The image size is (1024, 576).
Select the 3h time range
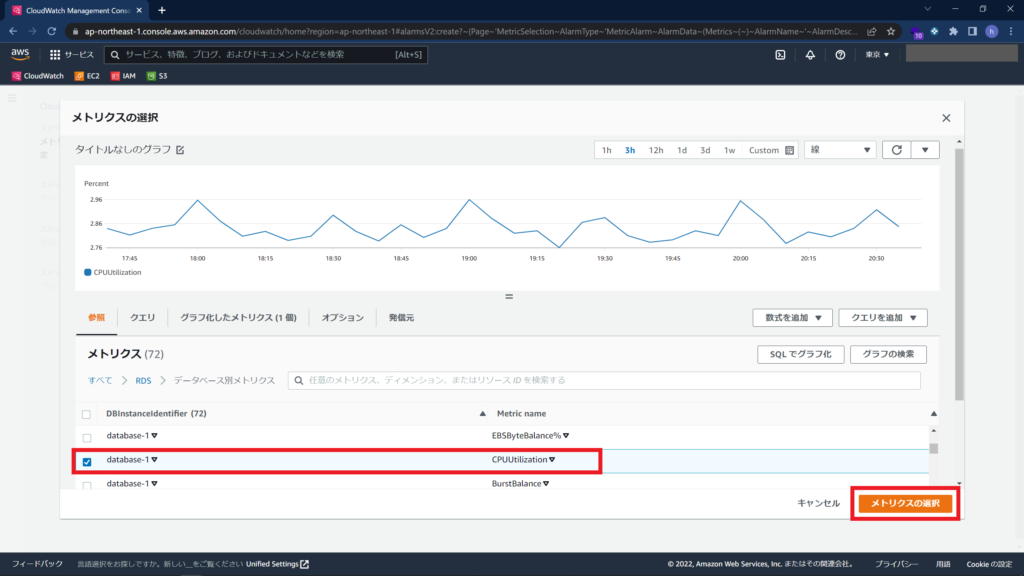(x=631, y=149)
